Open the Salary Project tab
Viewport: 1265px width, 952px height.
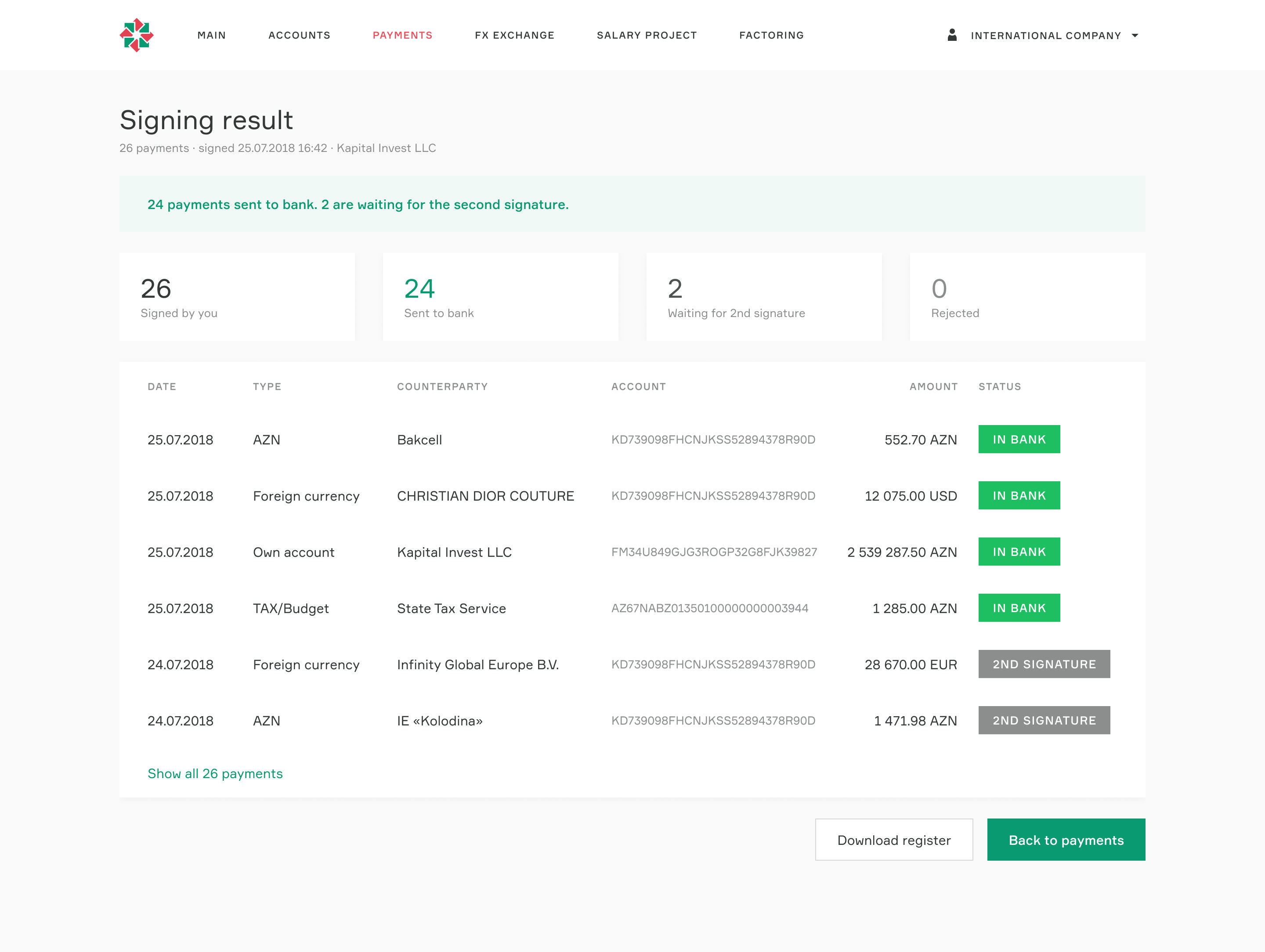(647, 36)
